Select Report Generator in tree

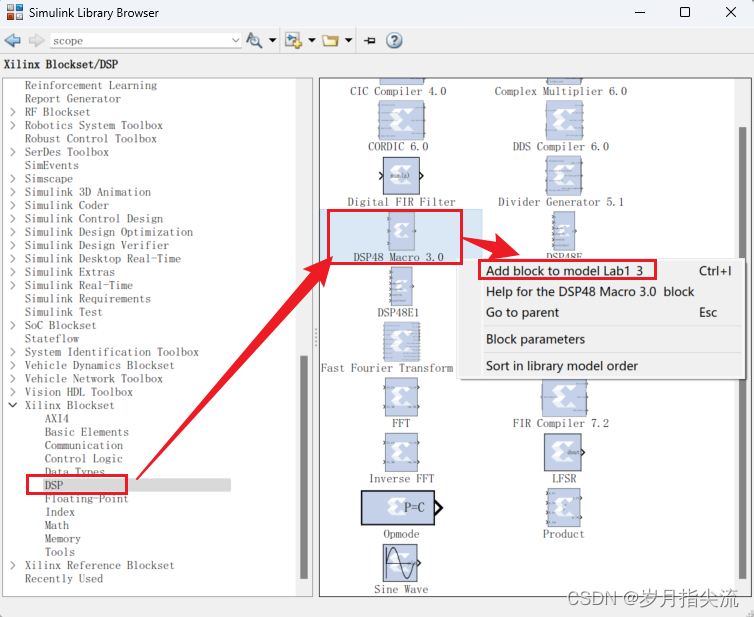point(73,99)
